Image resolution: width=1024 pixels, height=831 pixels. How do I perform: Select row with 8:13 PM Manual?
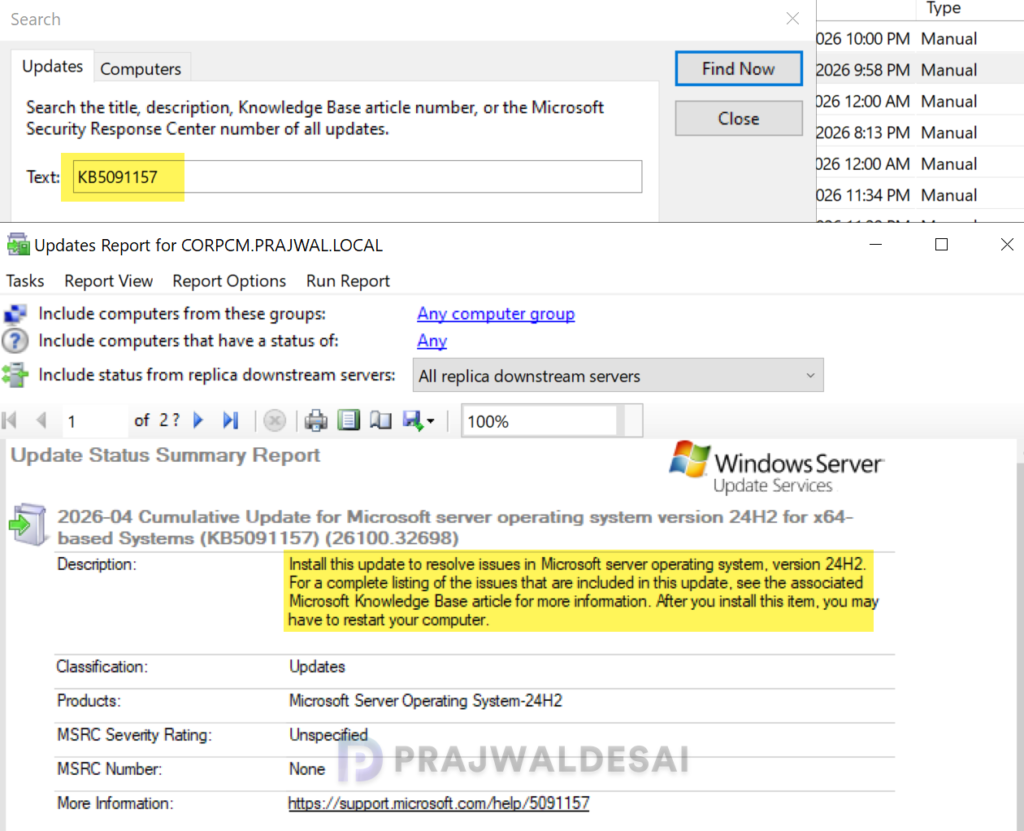pyautogui.click(x=920, y=133)
